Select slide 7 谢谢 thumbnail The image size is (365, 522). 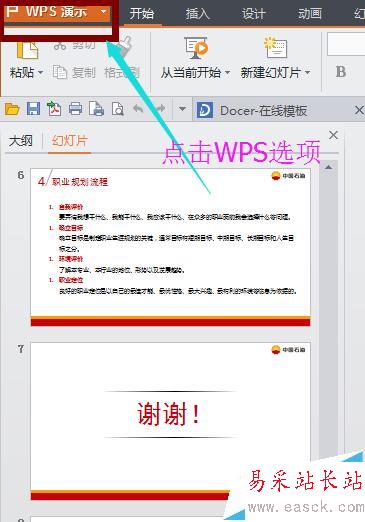(170, 421)
